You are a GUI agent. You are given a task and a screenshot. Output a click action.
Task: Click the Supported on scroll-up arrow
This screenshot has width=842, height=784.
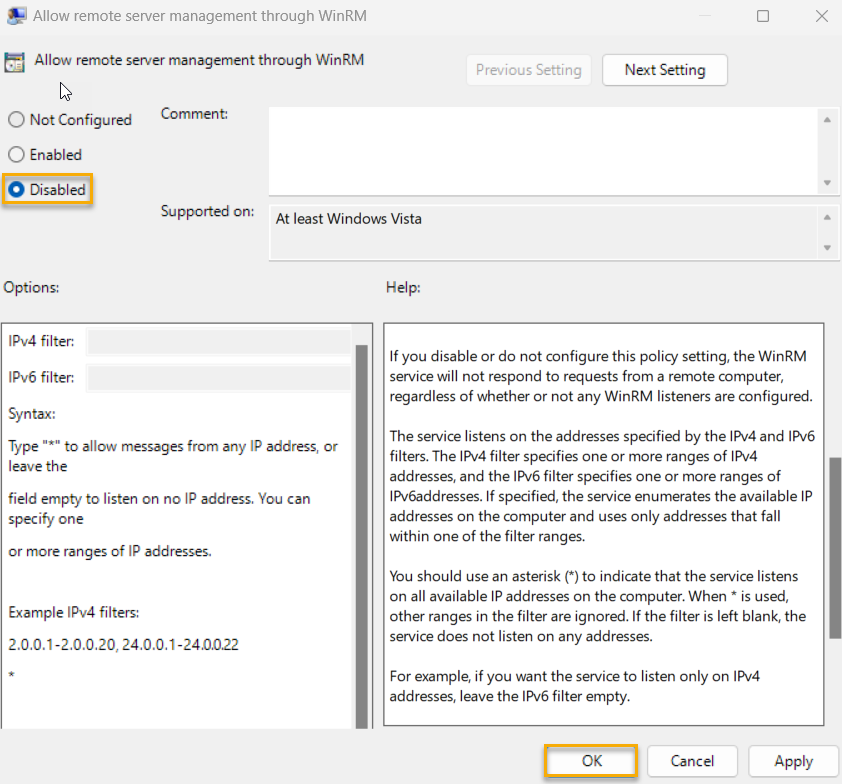click(x=829, y=216)
